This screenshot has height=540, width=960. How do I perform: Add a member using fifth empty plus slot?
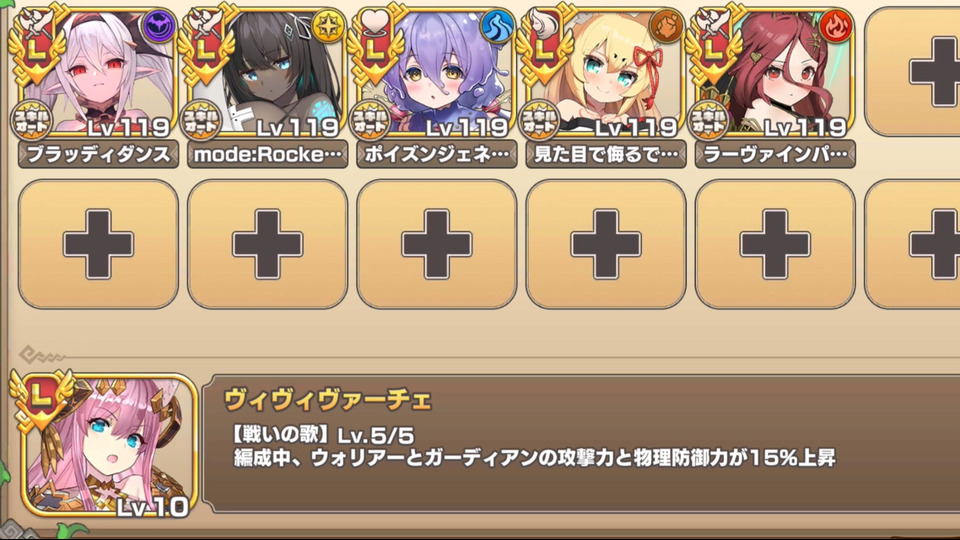tap(775, 244)
